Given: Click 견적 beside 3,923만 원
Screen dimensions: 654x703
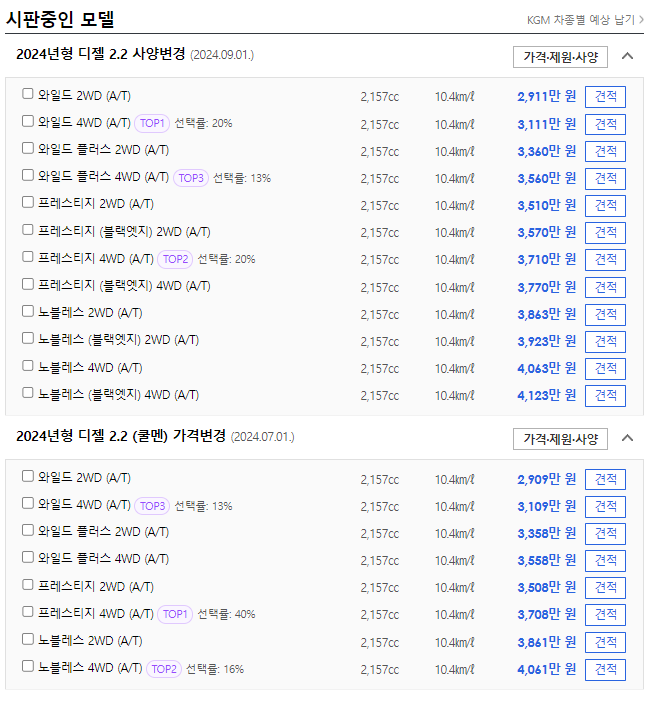Looking at the screenshot, I should click(605, 341).
